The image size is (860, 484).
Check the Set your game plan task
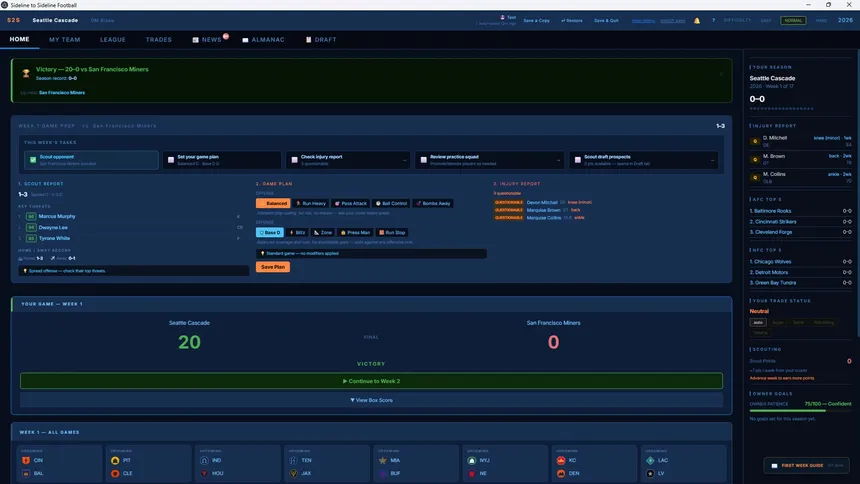171,160
